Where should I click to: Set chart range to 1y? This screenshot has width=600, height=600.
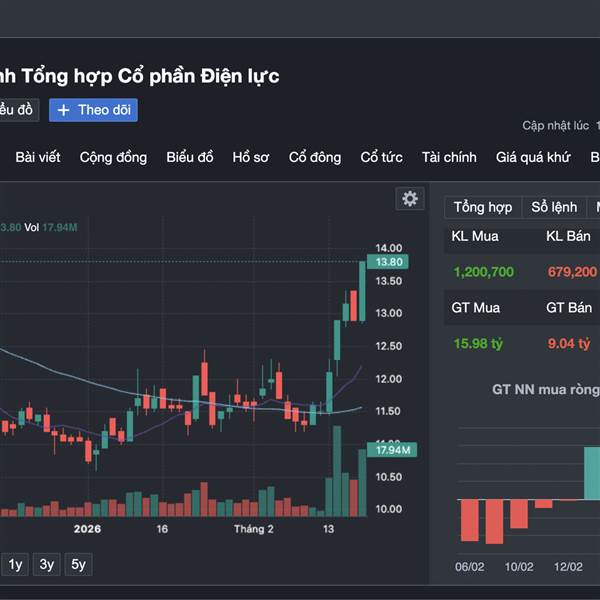click(x=15, y=564)
